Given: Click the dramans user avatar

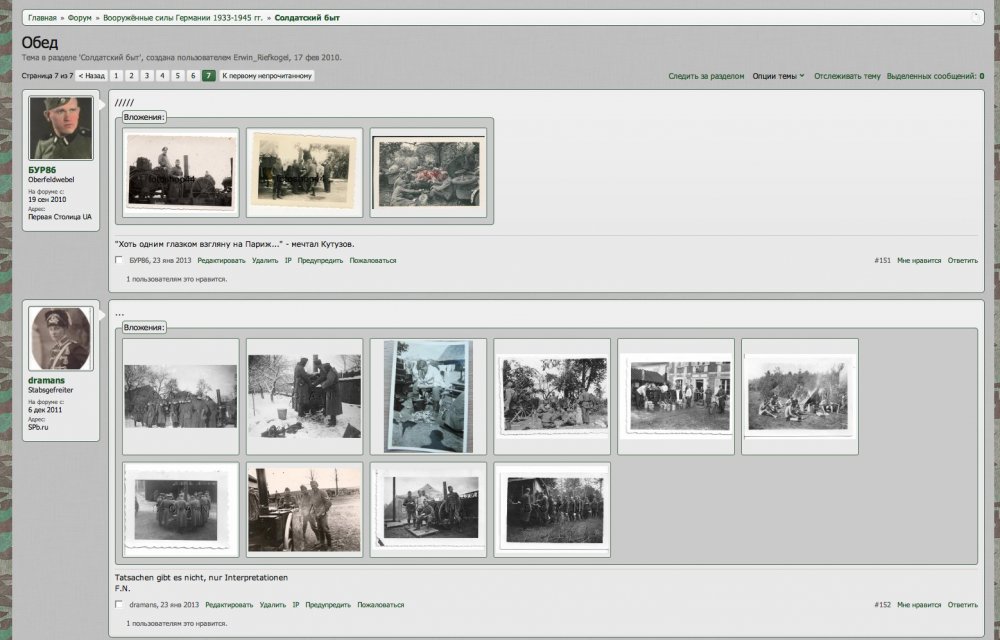Looking at the screenshot, I should pyautogui.click(x=60, y=339).
